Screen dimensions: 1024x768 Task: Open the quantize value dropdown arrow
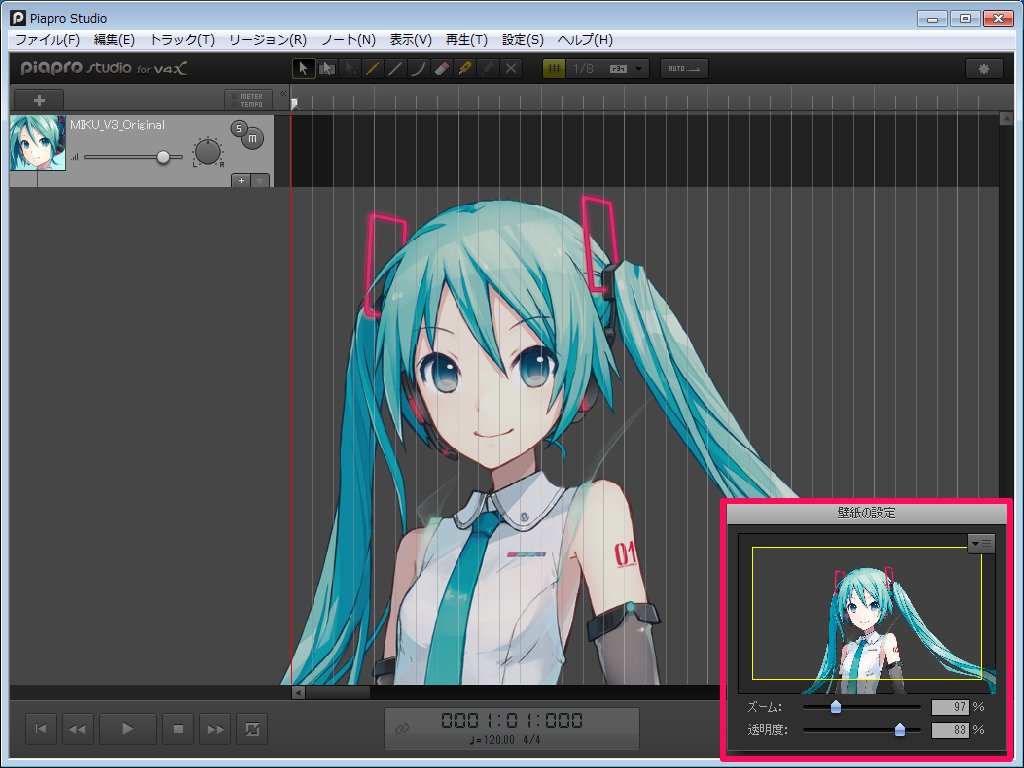coord(639,69)
